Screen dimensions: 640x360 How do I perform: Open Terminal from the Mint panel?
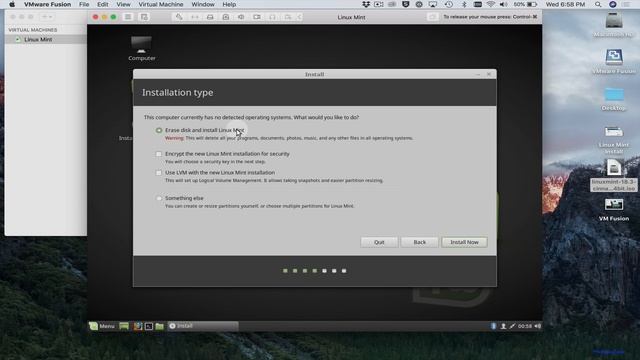tap(149, 326)
